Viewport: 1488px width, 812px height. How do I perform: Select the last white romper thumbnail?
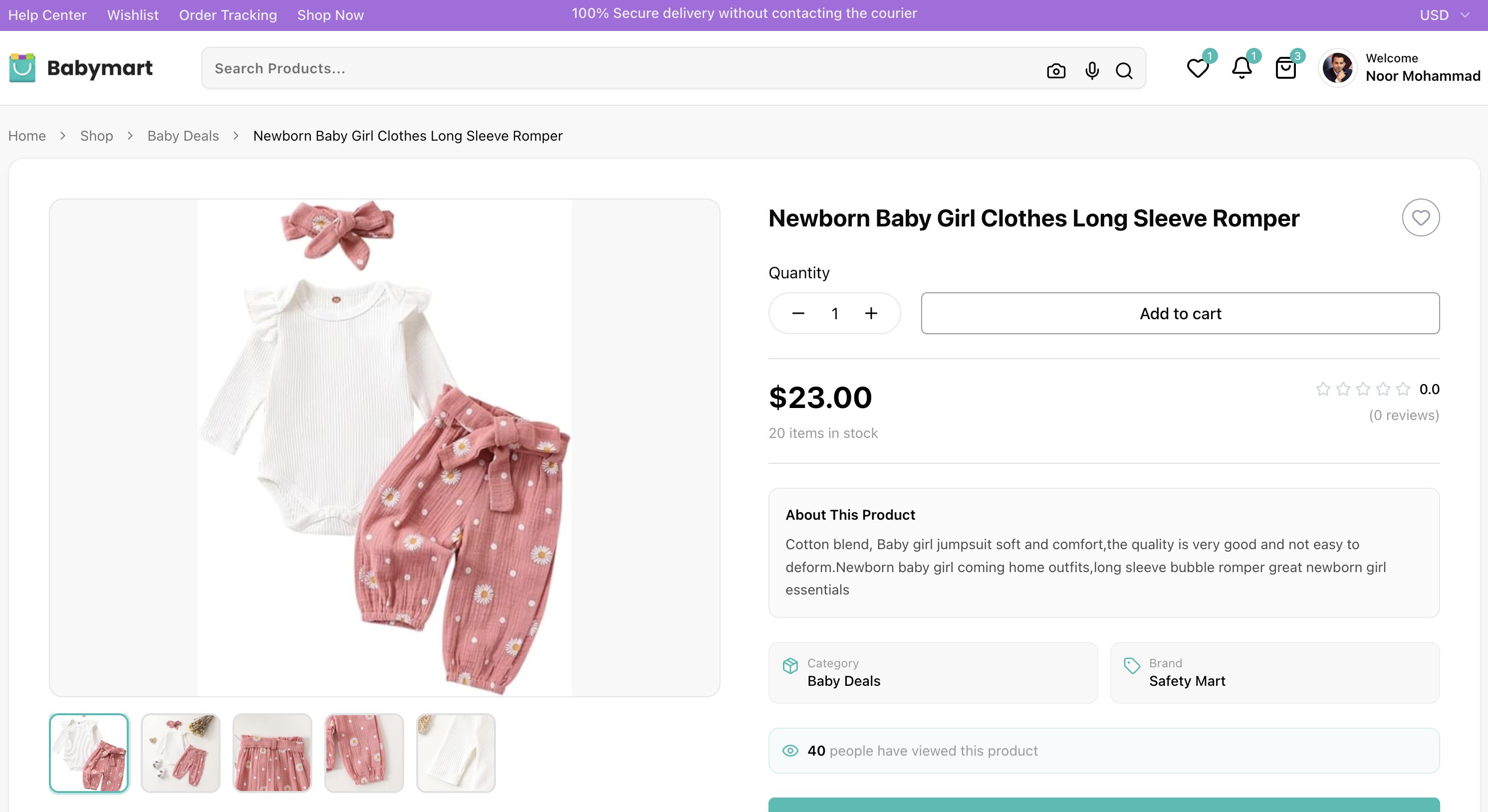click(x=456, y=753)
